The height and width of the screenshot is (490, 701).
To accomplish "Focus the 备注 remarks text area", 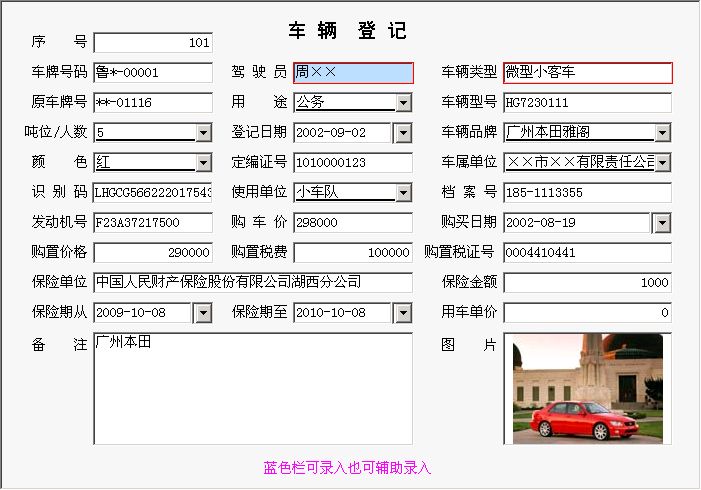I will [252, 388].
